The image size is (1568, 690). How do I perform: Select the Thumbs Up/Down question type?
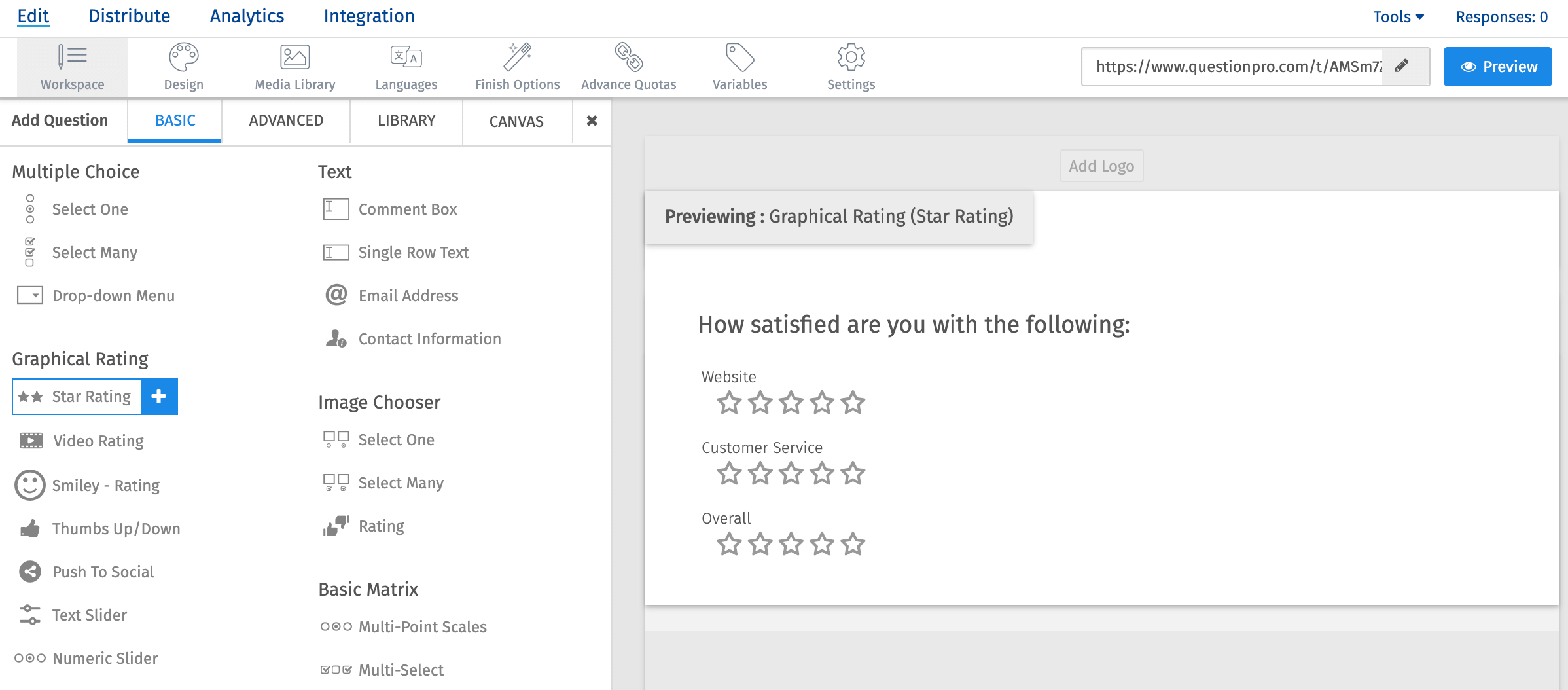116,528
